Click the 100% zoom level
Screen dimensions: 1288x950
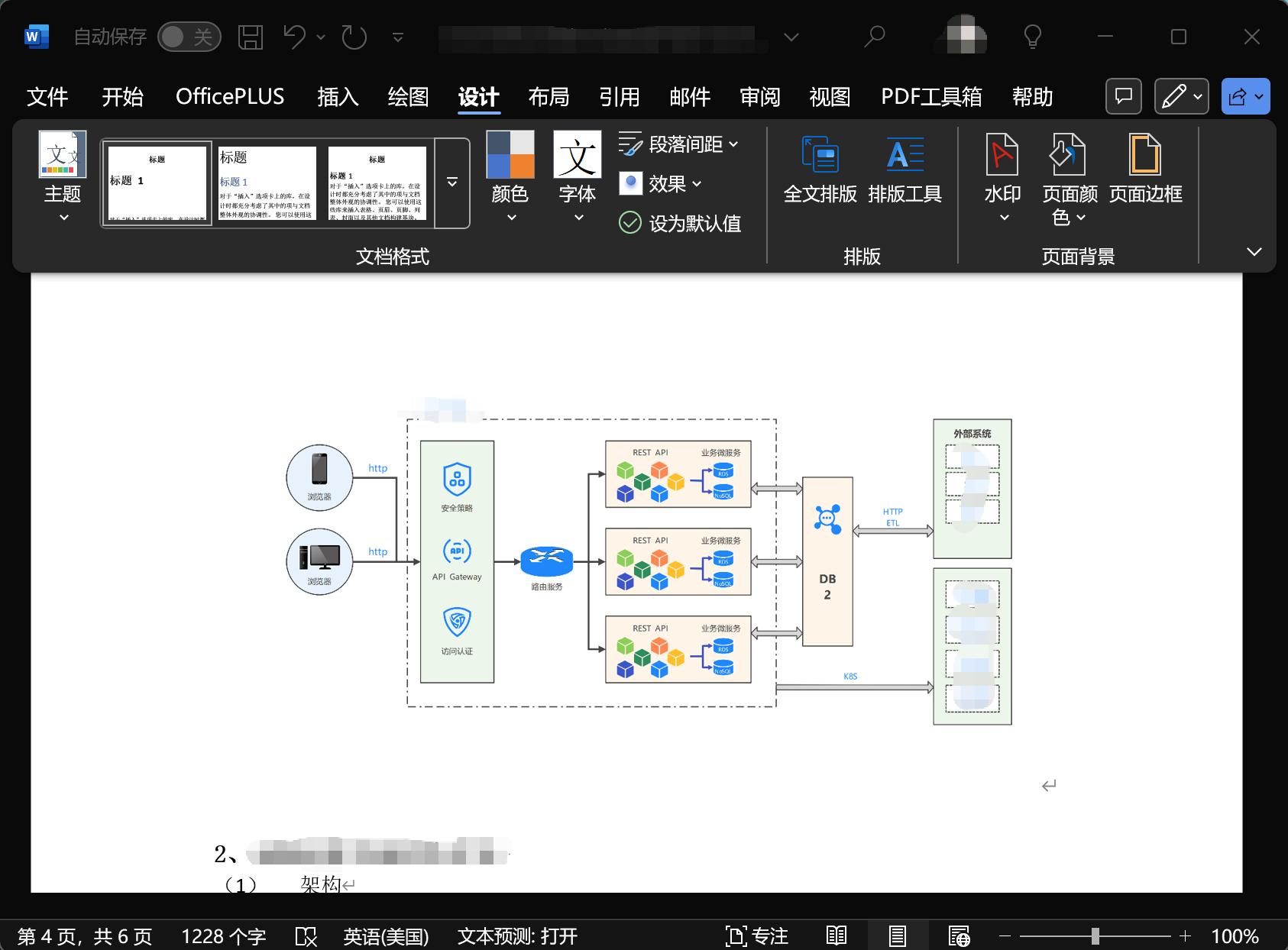(x=1235, y=936)
